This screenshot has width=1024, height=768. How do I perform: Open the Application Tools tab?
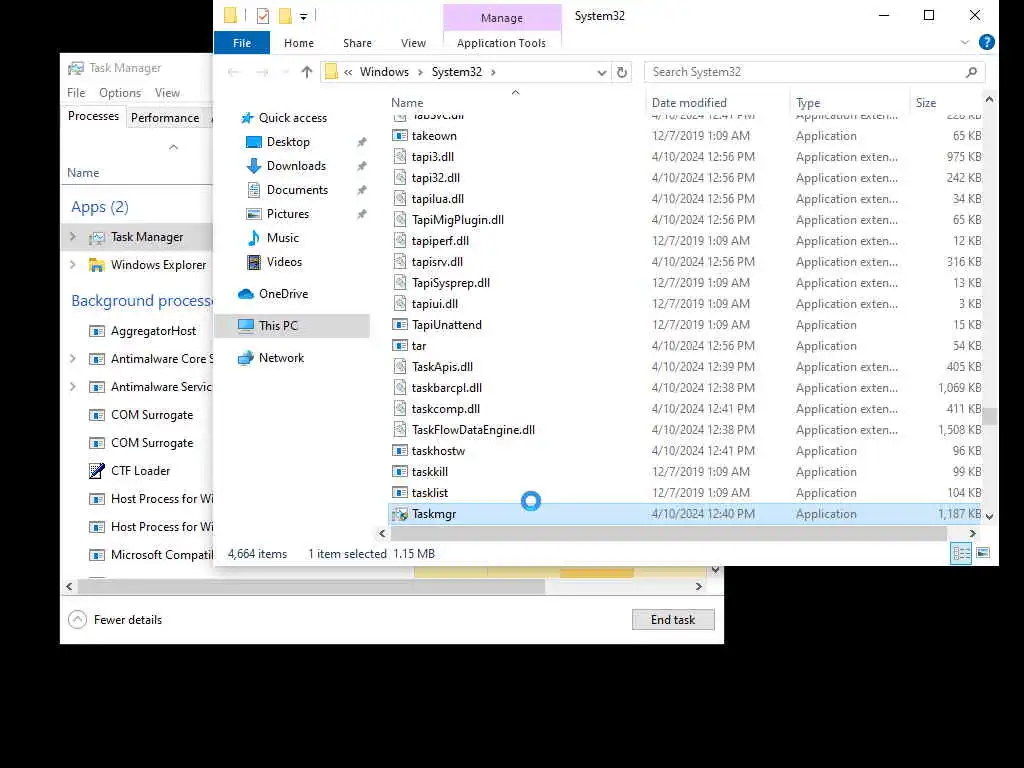pyautogui.click(x=501, y=43)
